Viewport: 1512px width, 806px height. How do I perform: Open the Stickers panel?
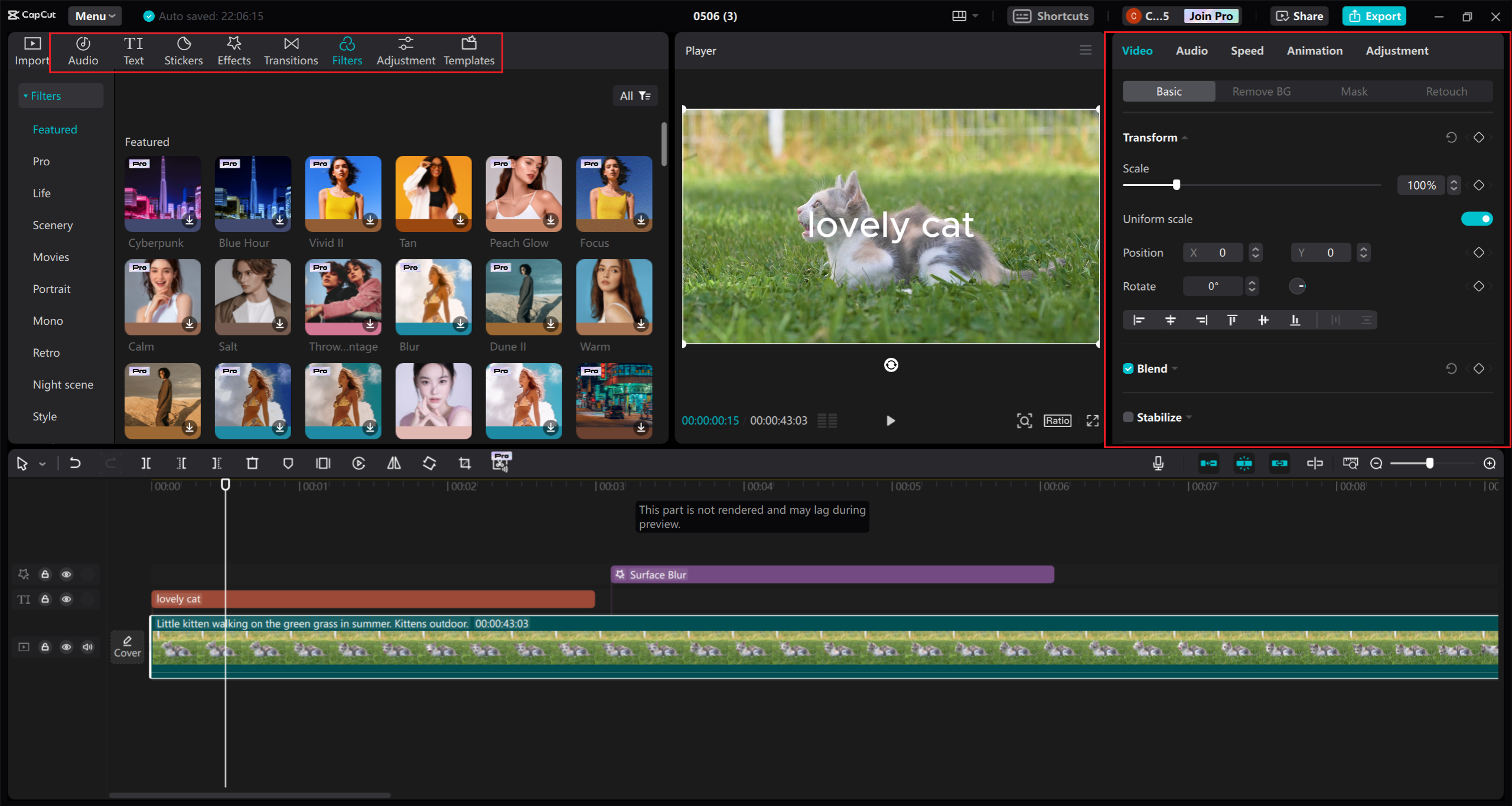coord(183,51)
